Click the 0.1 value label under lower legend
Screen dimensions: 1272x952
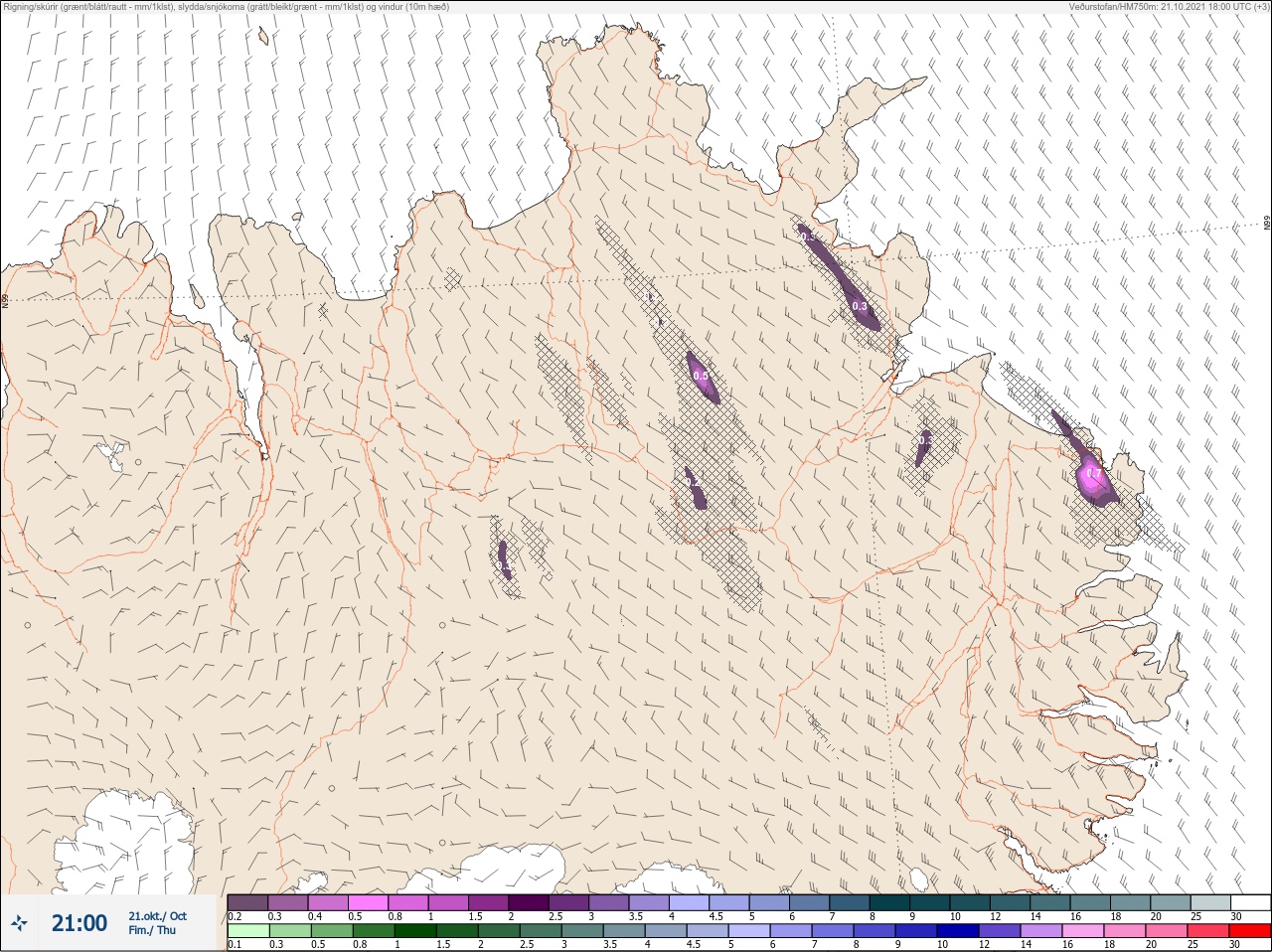[x=235, y=944]
